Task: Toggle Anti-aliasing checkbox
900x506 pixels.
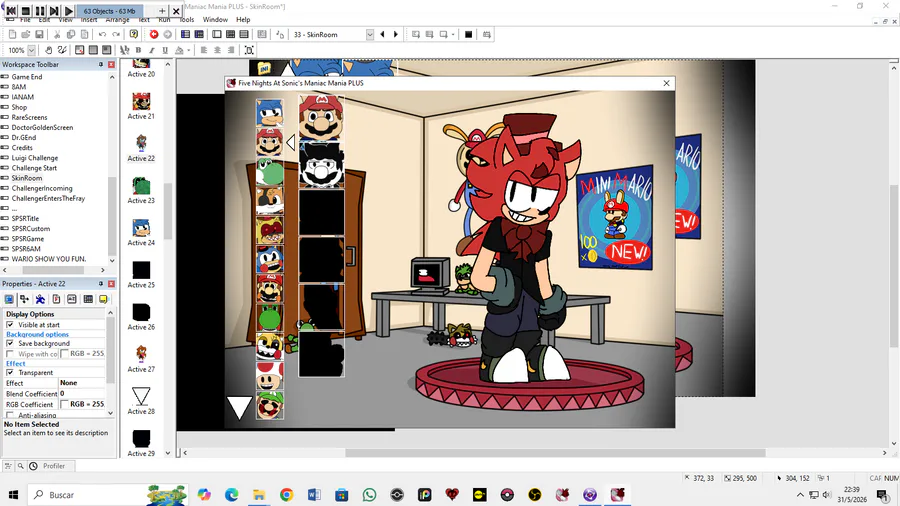Action: pos(10,415)
